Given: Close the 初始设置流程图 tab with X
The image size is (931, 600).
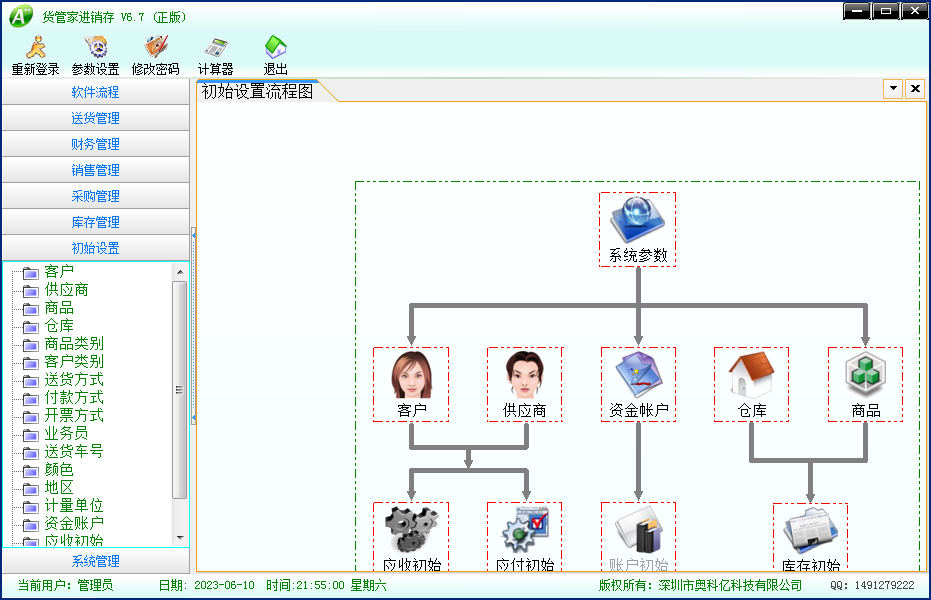Looking at the screenshot, I should click(x=915, y=89).
